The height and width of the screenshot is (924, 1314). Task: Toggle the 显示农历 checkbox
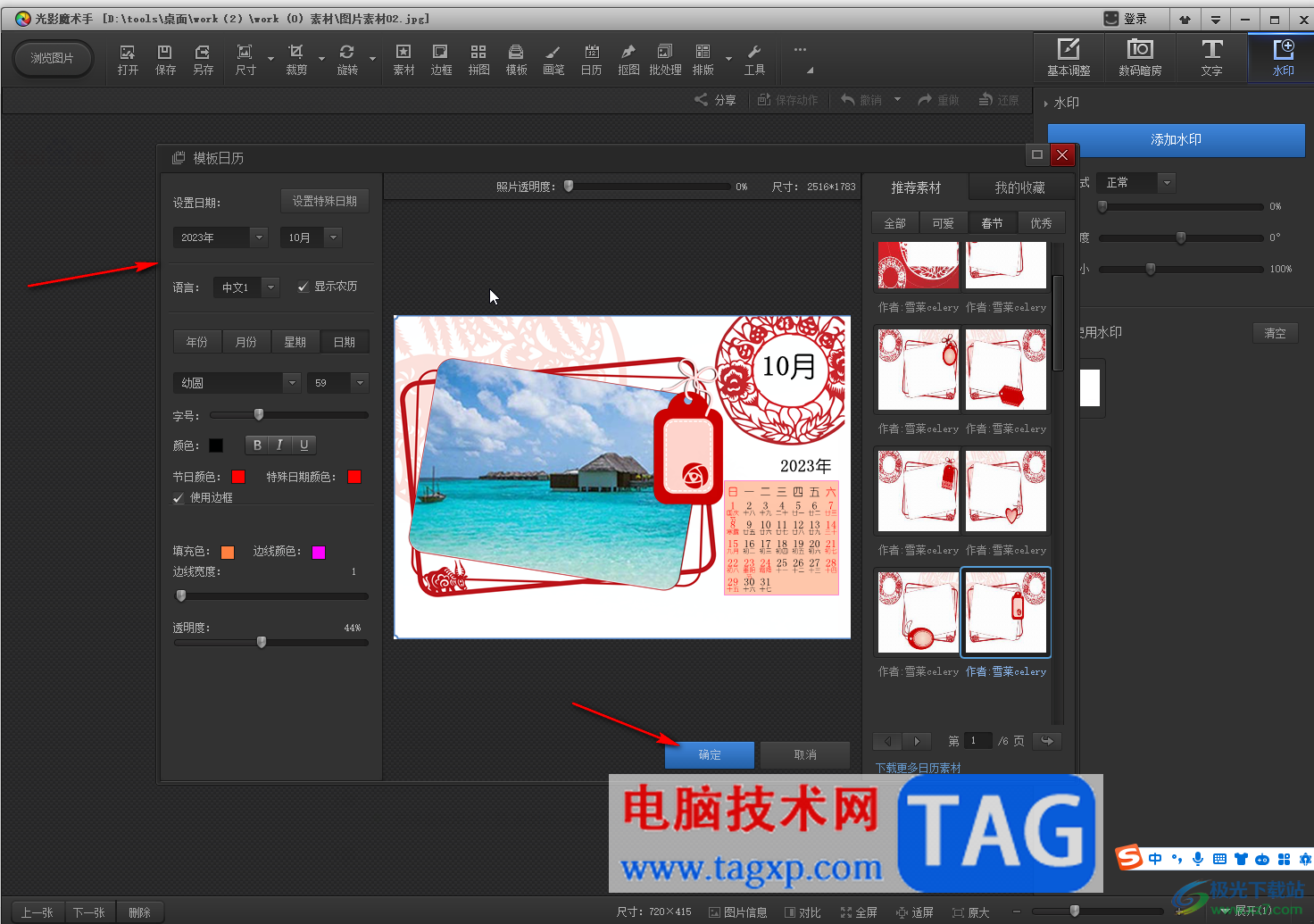304,287
